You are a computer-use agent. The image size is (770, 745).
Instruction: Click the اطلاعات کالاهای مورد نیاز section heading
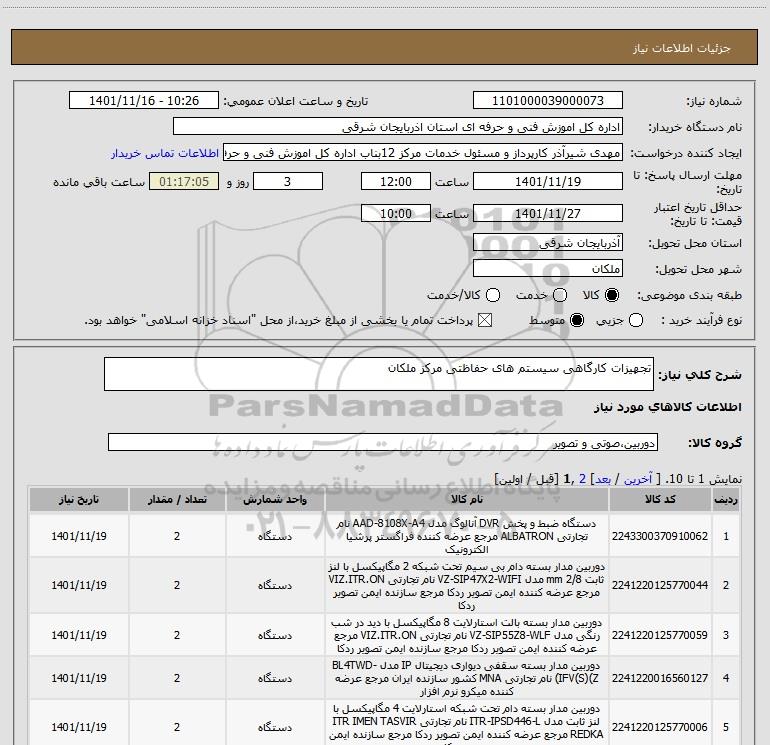click(668, 408)
